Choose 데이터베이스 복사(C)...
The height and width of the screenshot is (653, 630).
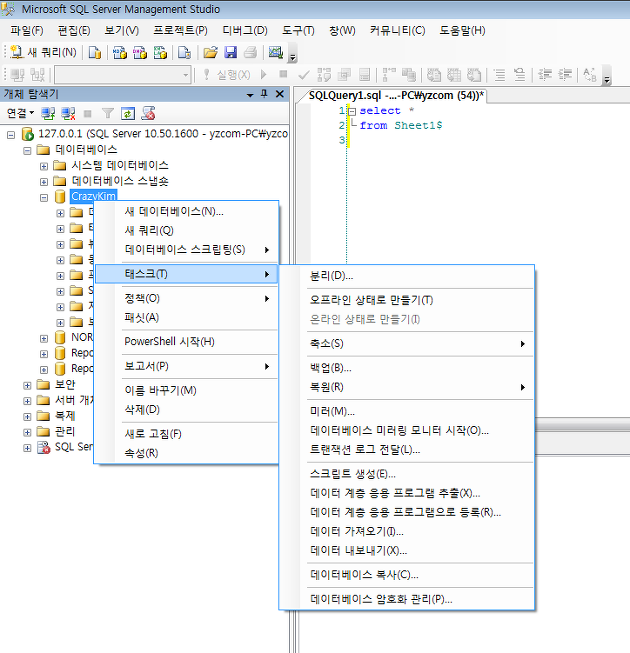(x=406, y=575)
